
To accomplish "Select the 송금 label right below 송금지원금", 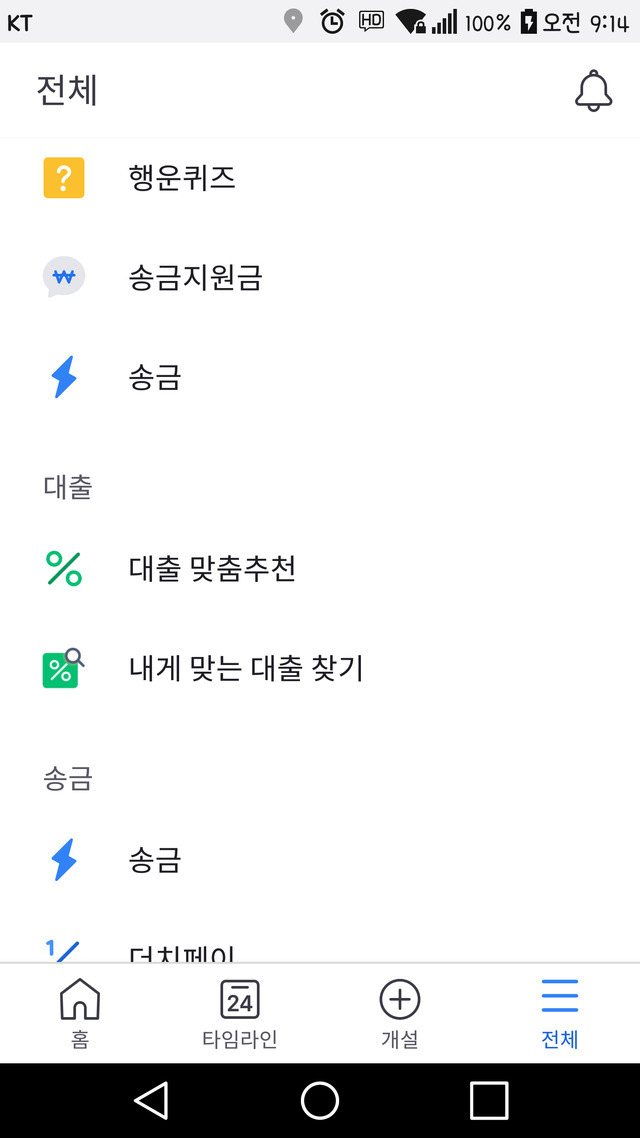I will tap(155, 378).
